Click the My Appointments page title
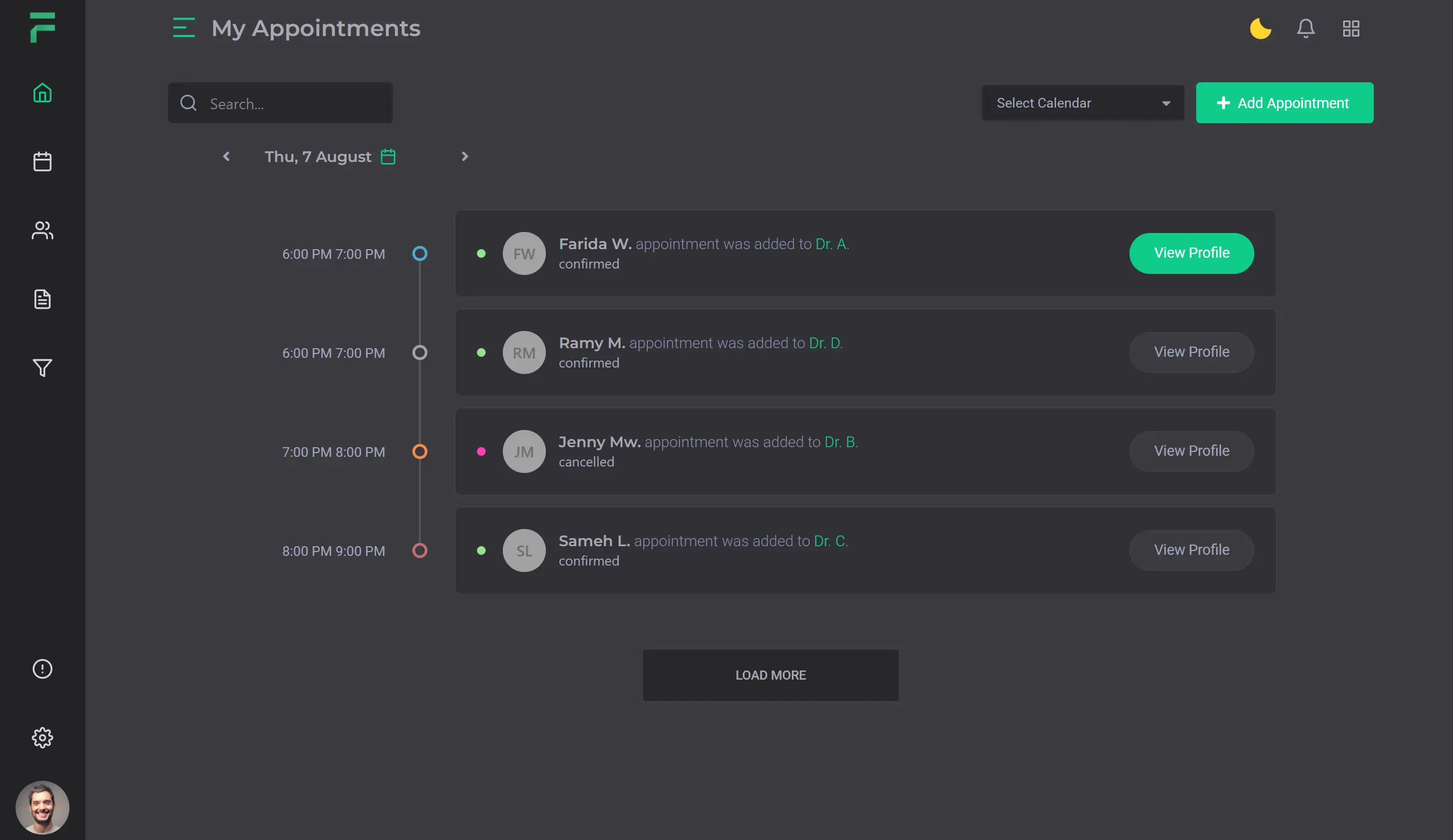This screenshot has height=840, width=1453. [x=316, y=28]
